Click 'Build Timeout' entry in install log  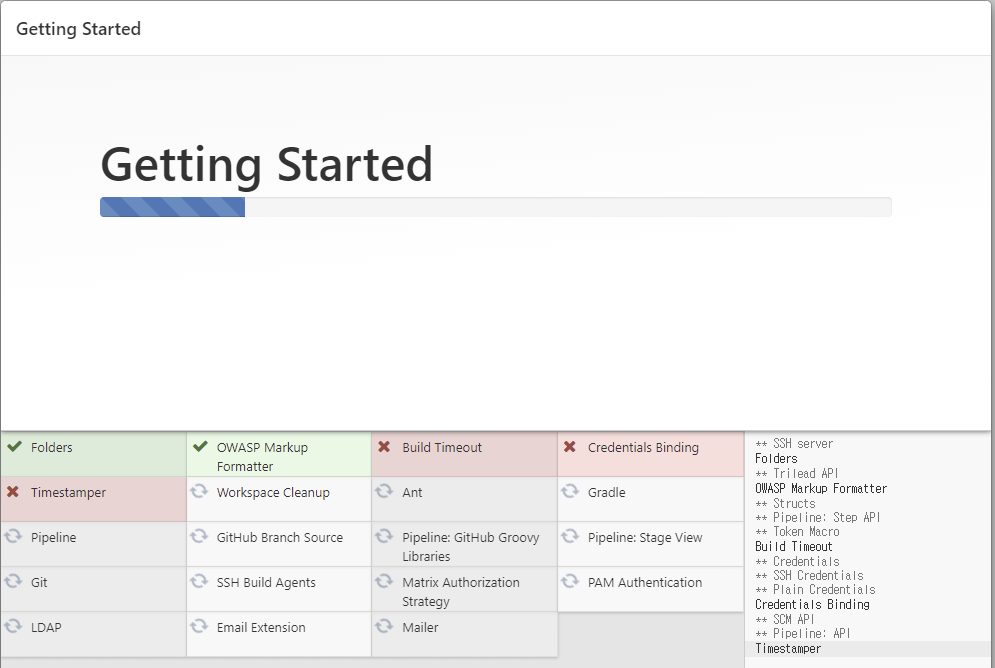pos(793,546)
